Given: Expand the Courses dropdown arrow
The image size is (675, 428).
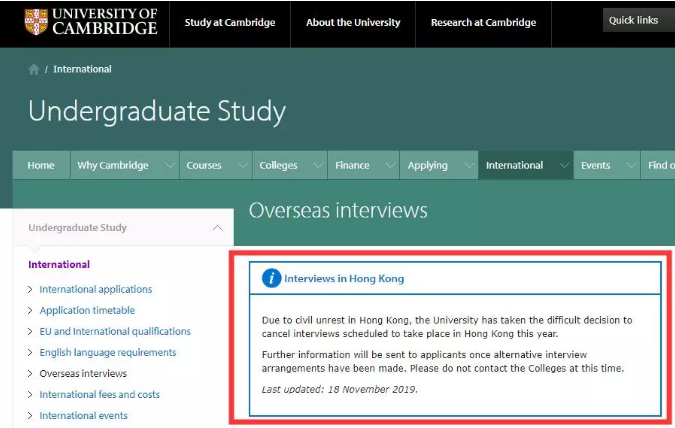Looking at the screenshot, I should (241, 166).
